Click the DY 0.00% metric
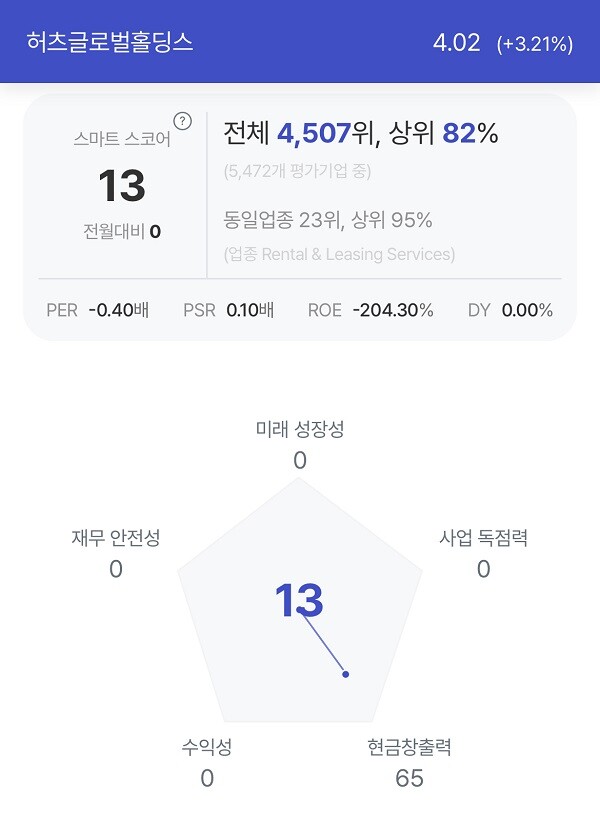Viewport: 600px width, 822px height. (510, 310)
